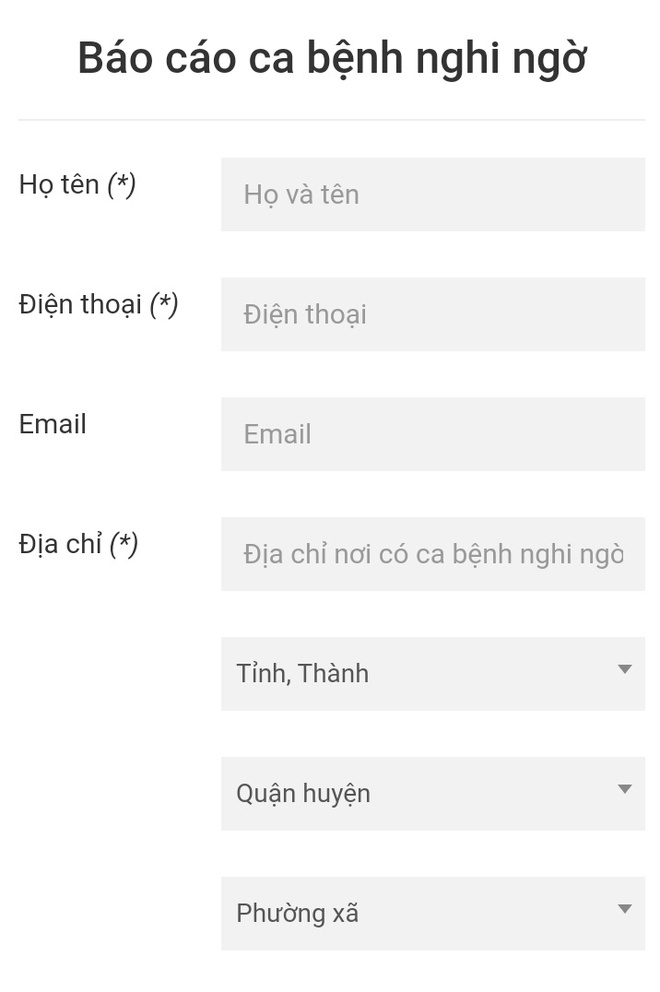Focus the Điện thoại phone number field

[432, 314]
